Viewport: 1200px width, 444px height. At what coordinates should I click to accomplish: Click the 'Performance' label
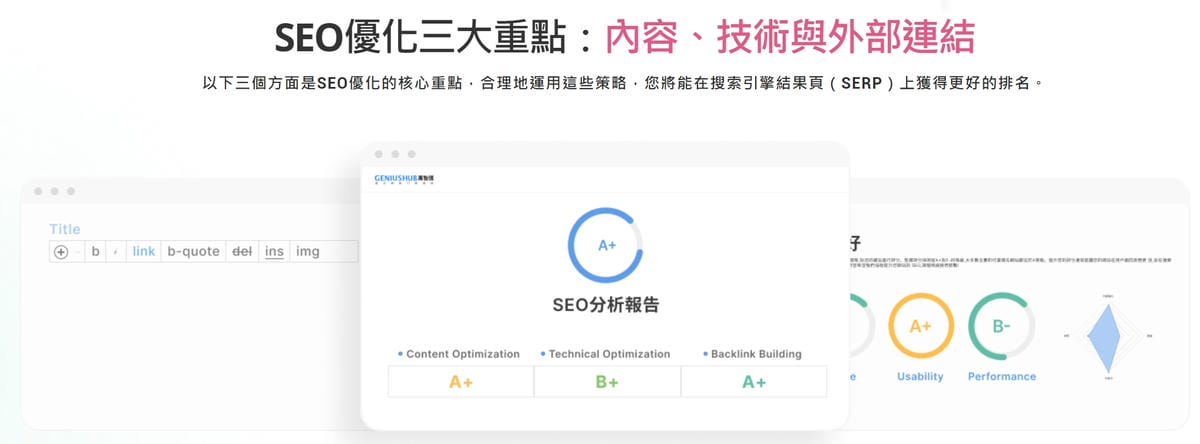(1002, 377)
